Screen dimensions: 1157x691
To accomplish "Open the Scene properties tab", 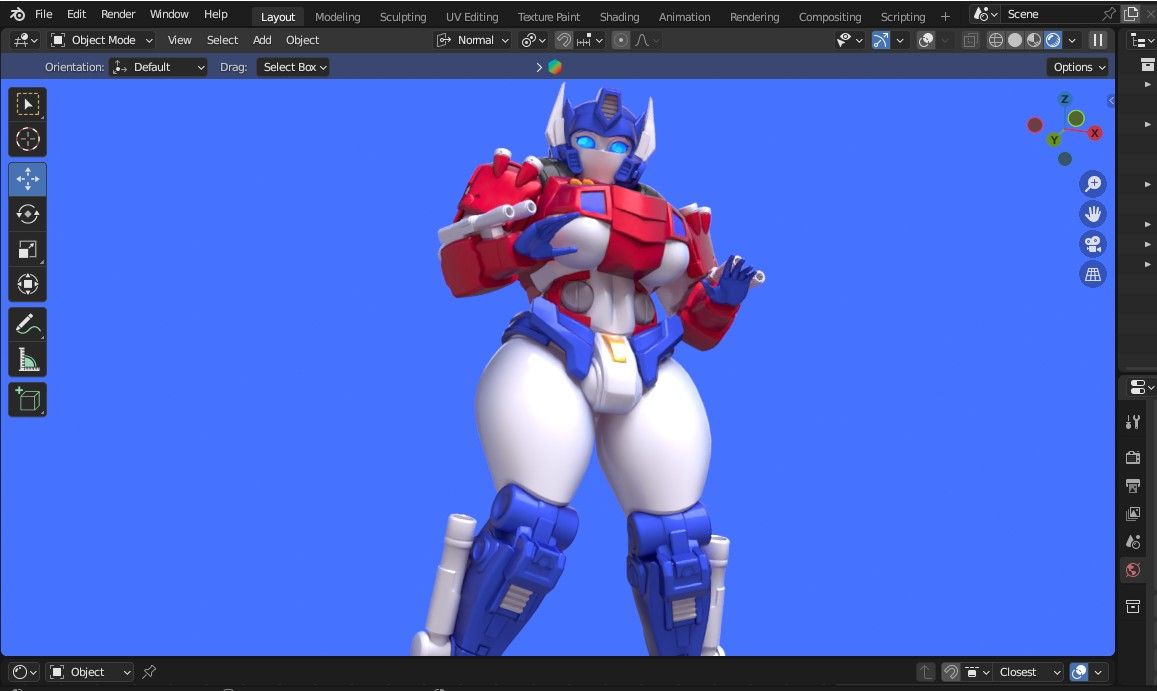I will pos(1133,542).
